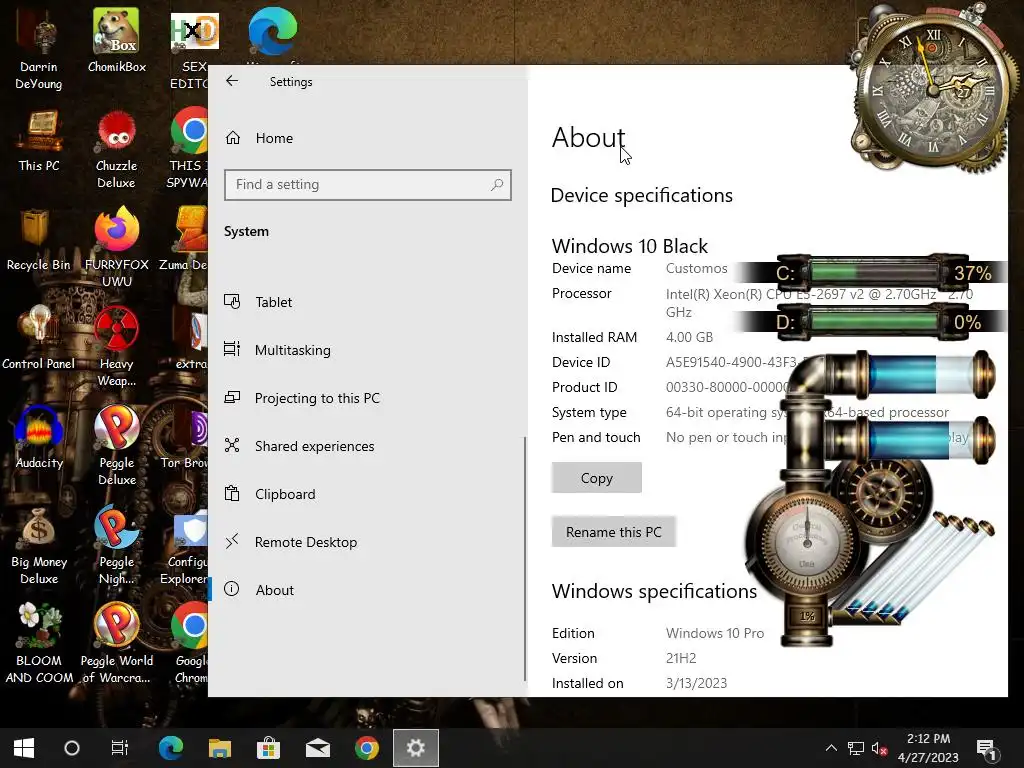The width and height of the screenshot is (1024, 768).
Task: Select FURRYFOX UWU Firefox icon
Action: pyautogui.click(x=116, y=248)
